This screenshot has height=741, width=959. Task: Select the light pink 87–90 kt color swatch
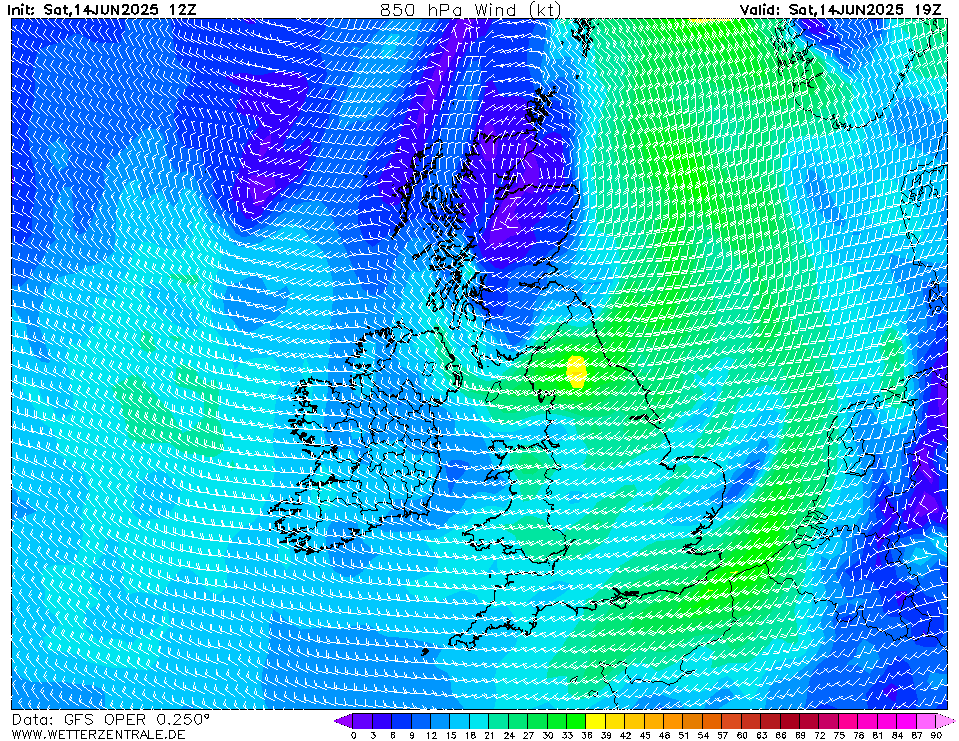pos(927,721)
